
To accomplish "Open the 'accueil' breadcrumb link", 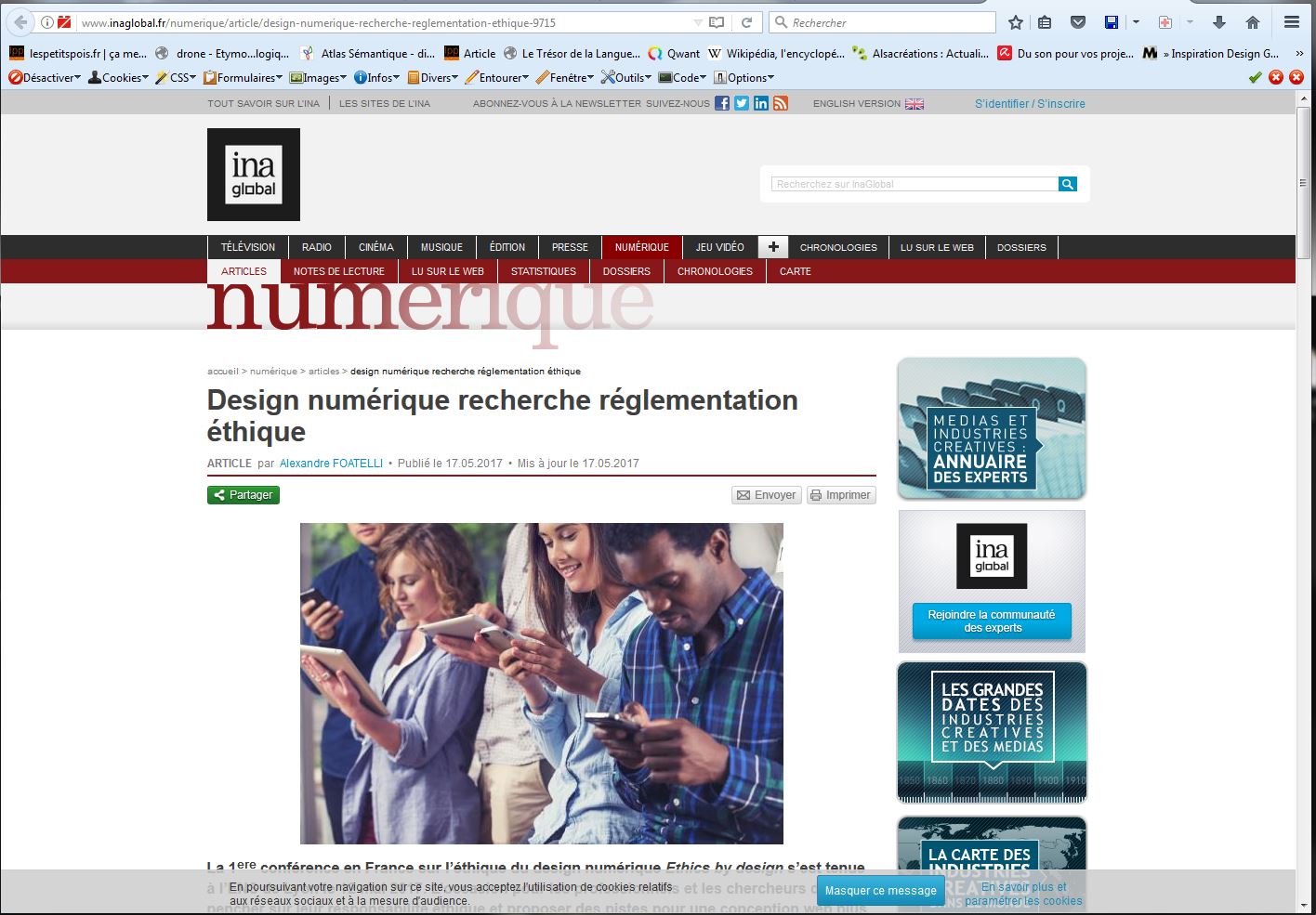I will tap(223, 372).
